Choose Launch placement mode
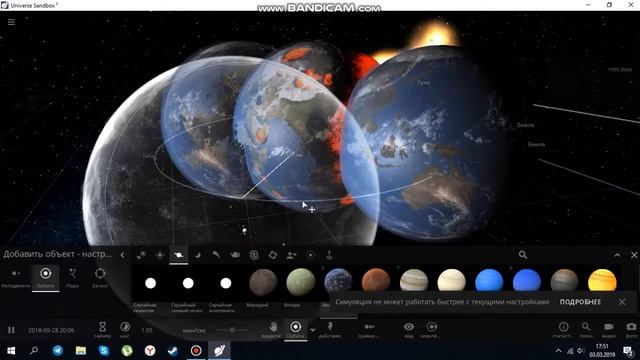This screenshot has width=640, height=360. point(100,278)
